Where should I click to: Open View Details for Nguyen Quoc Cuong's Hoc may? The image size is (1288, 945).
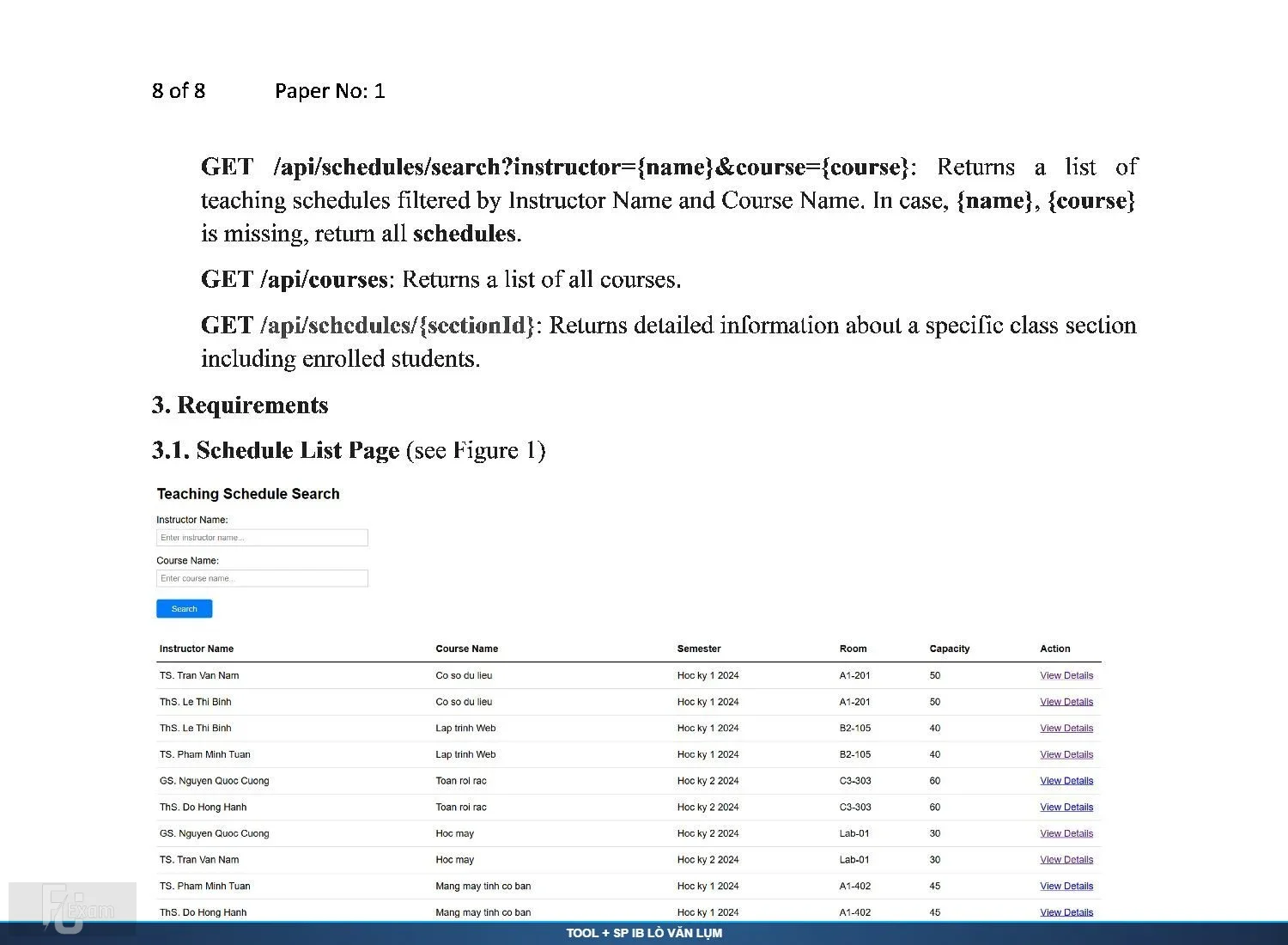coord(1066,833)
